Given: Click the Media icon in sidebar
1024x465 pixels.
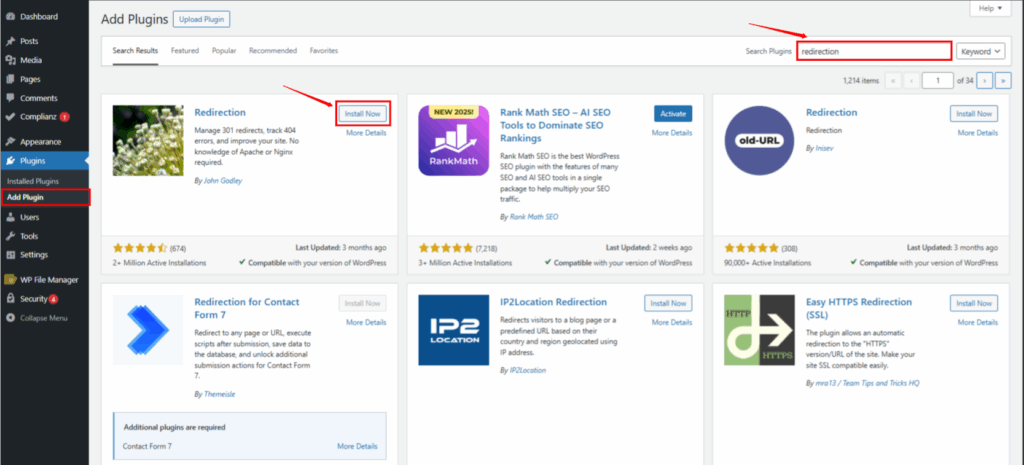Looking at the screenshot, I should [10, 60].
